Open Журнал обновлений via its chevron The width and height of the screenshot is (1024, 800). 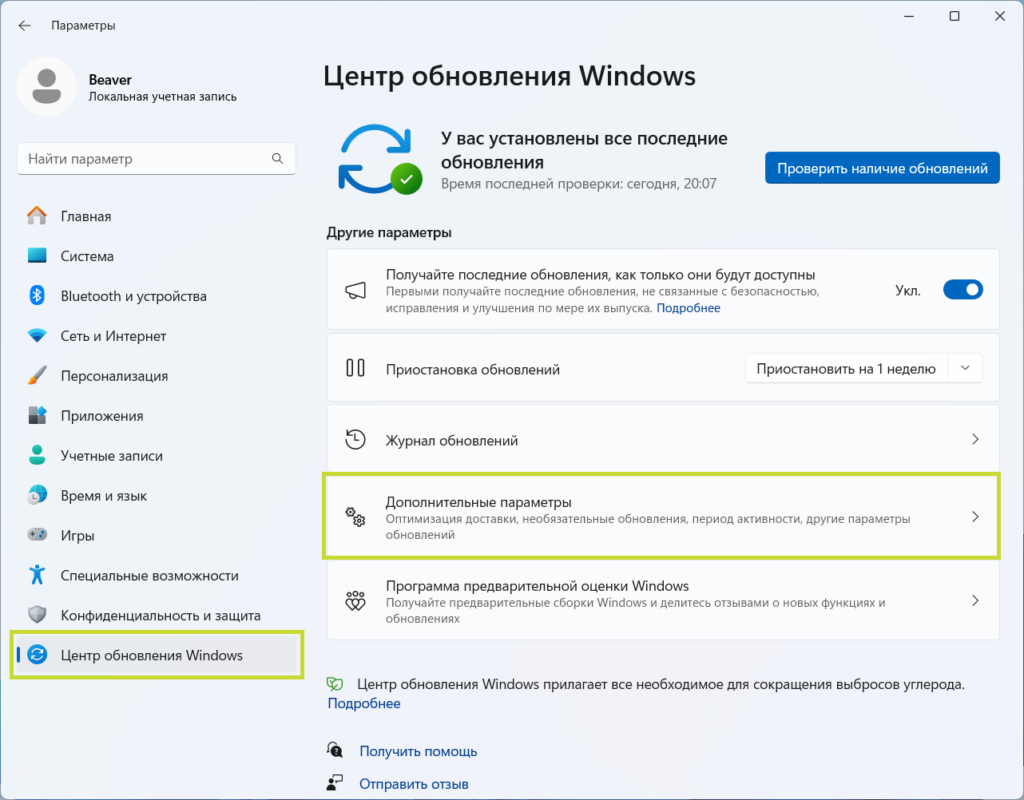click(x=975, y=440)
